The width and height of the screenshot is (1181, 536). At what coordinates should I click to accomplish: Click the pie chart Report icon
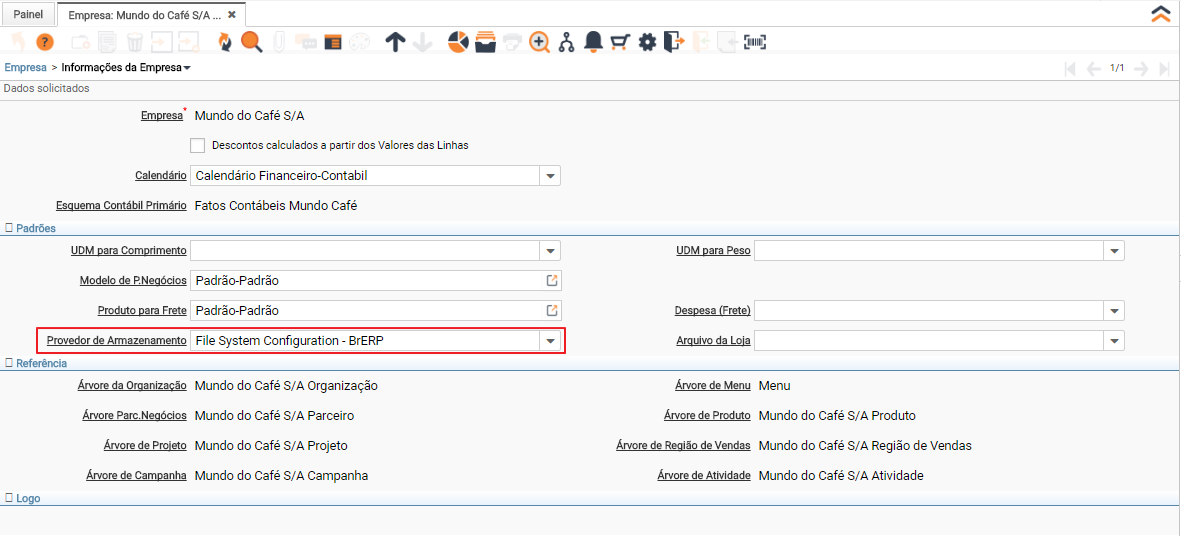click(x=458, y=42)
